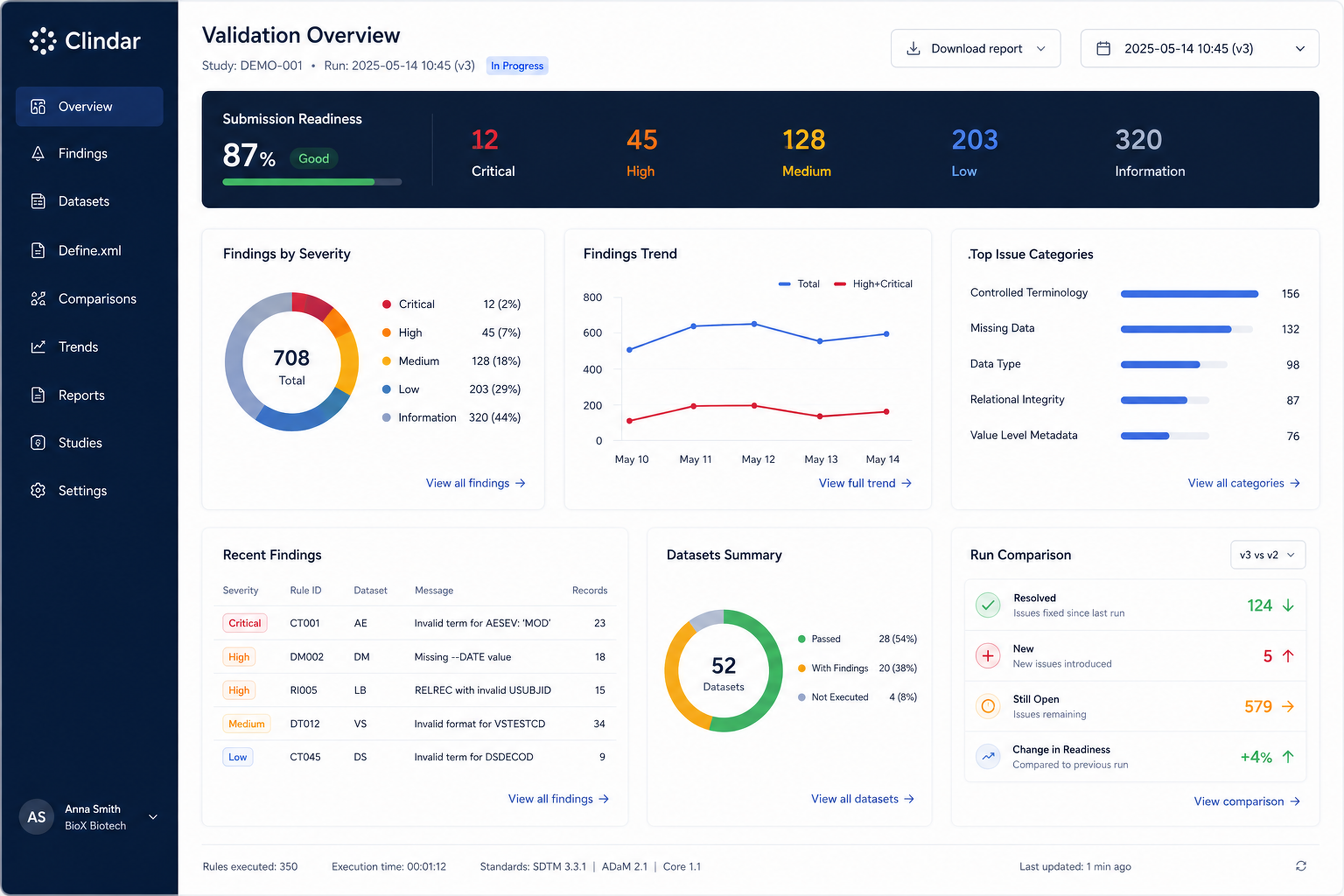Click the Change in Readiness trend icon
The width and height of the screenshot is (1344, 896).
click(x=988, y=756)
